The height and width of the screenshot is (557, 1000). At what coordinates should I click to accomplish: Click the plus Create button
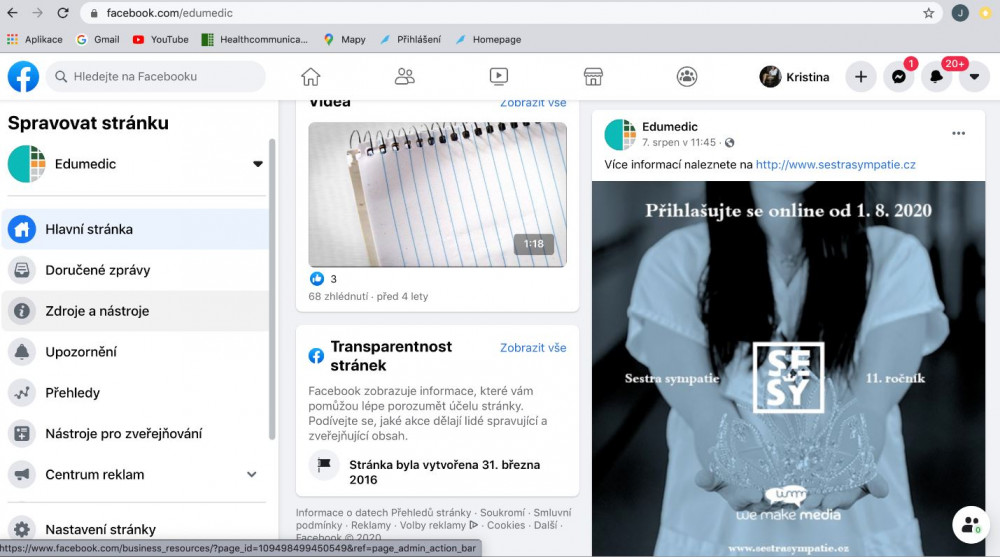point(861,77)
